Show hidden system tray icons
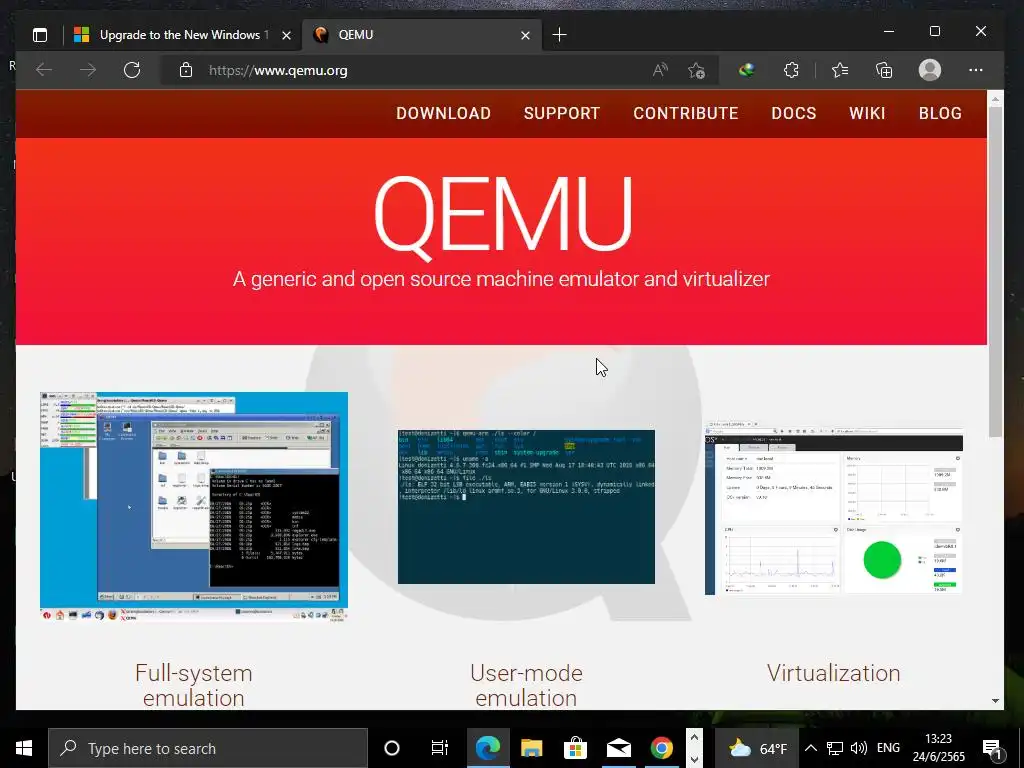The image size is (1024, 768). pyautogui.click(x=810, y=748)
